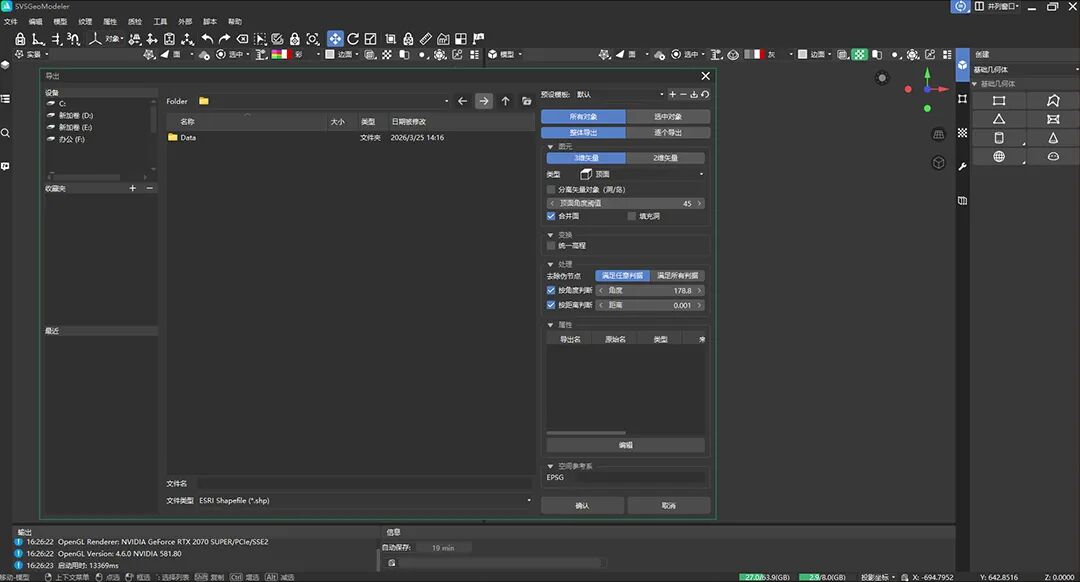Toggle the 统一高程 checkbox
1080x582 pixels.
(551, 245)
